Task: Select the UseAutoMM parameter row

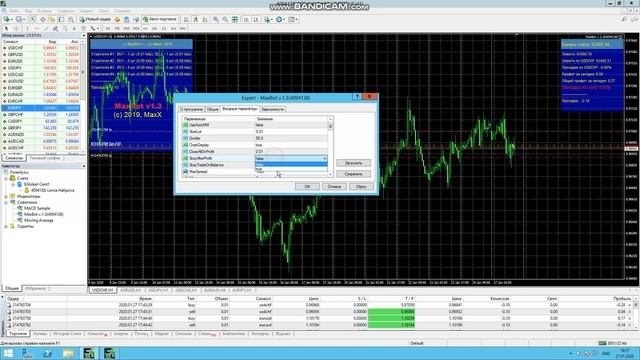Action: [254, 125]
